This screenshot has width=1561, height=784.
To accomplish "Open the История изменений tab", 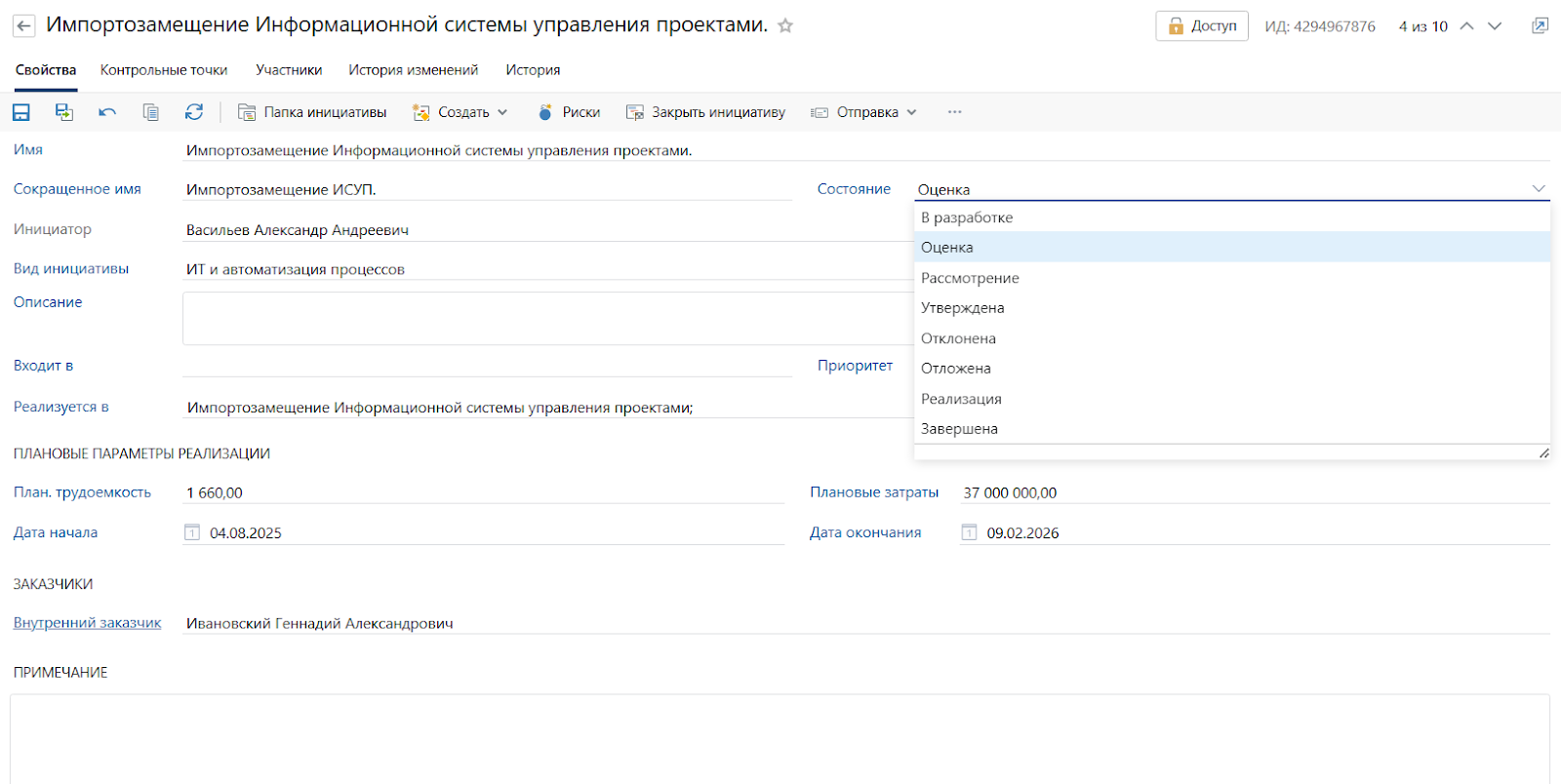I will pyautogui.click(x=414, y=70).
